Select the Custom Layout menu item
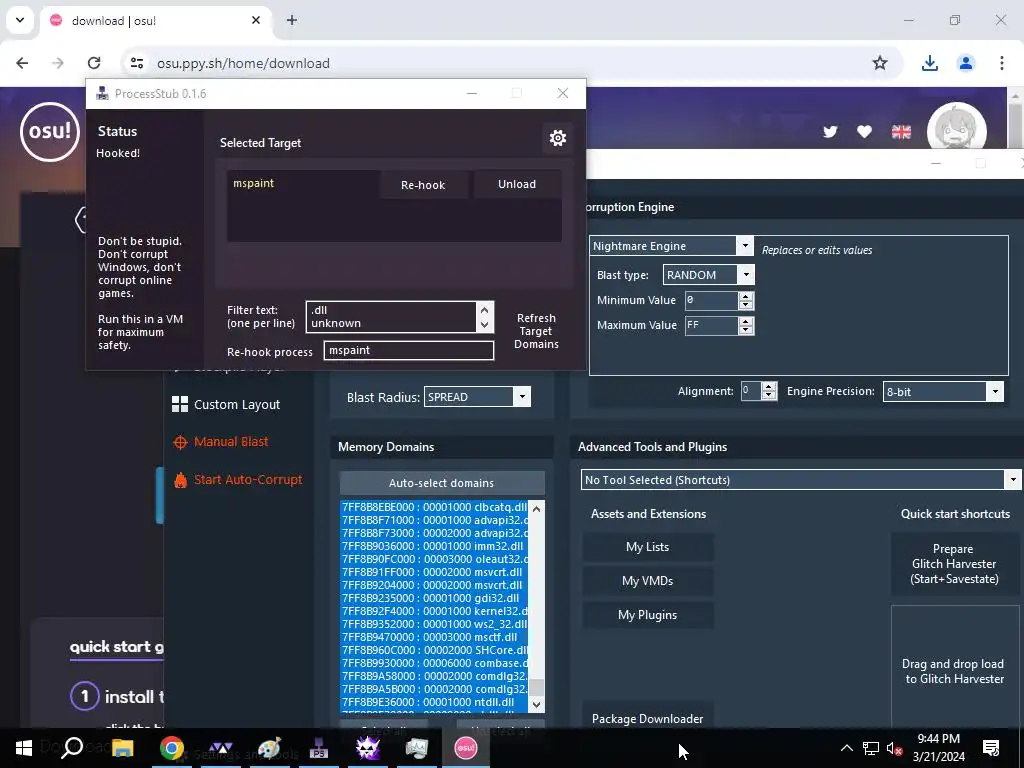Image resolution: width=1024 pixels, height=768 pixels. pos(237,404)
